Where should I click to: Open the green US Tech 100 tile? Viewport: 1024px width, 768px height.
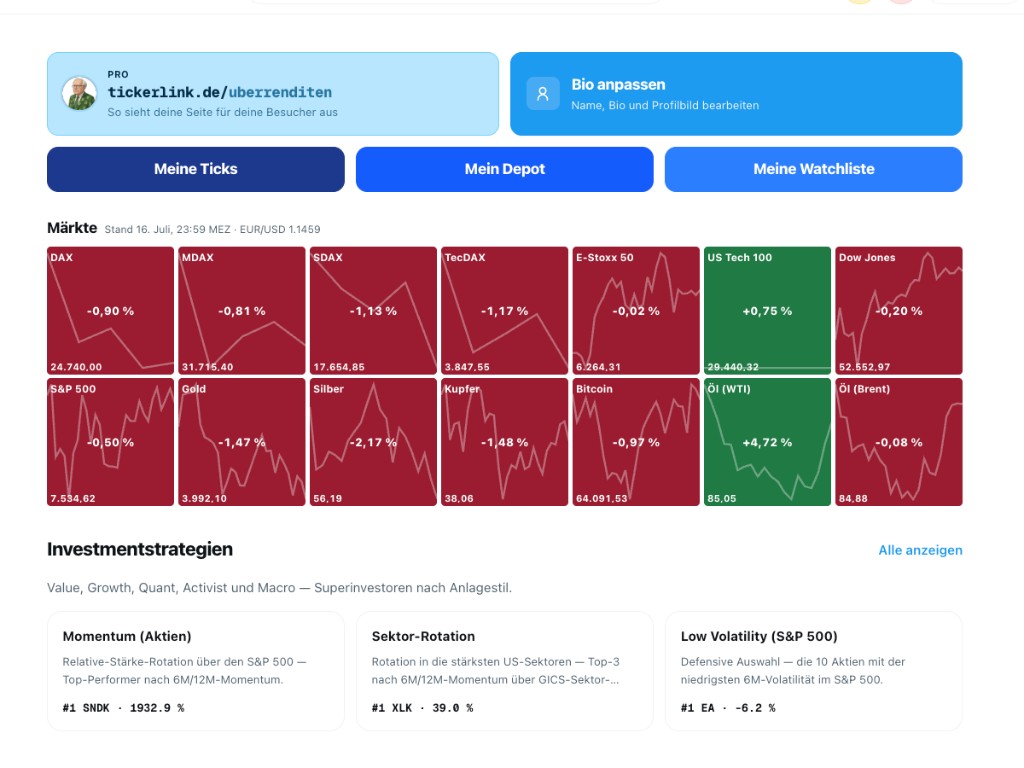point(767,311)
